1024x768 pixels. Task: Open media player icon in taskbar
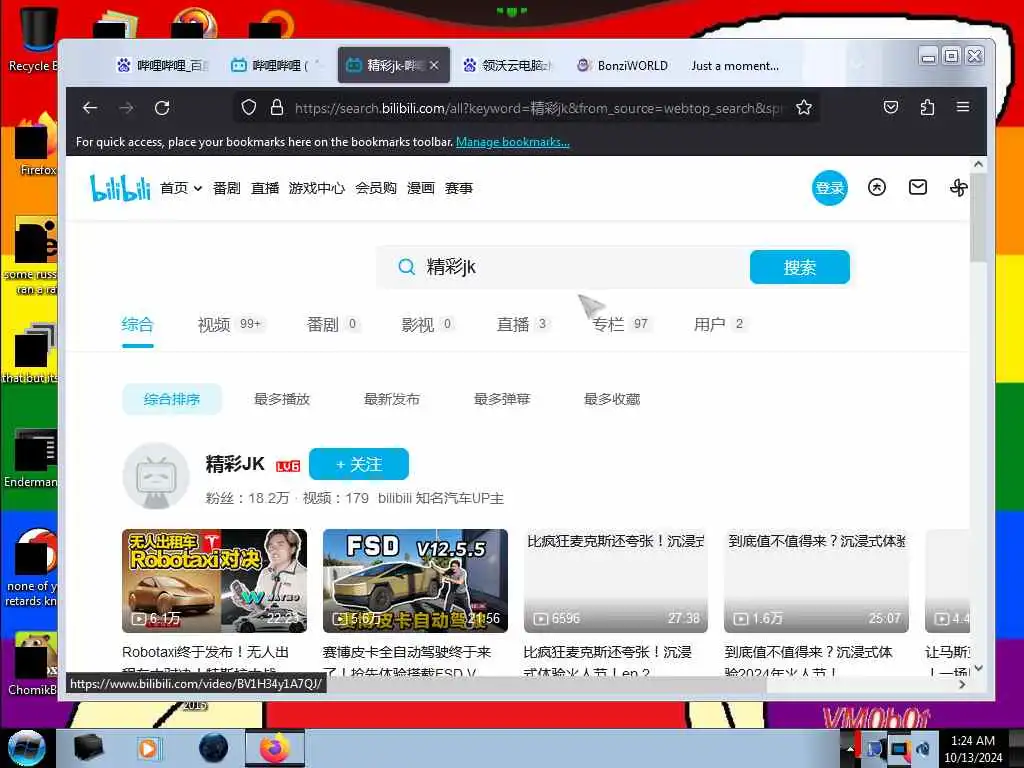(148, 748)
